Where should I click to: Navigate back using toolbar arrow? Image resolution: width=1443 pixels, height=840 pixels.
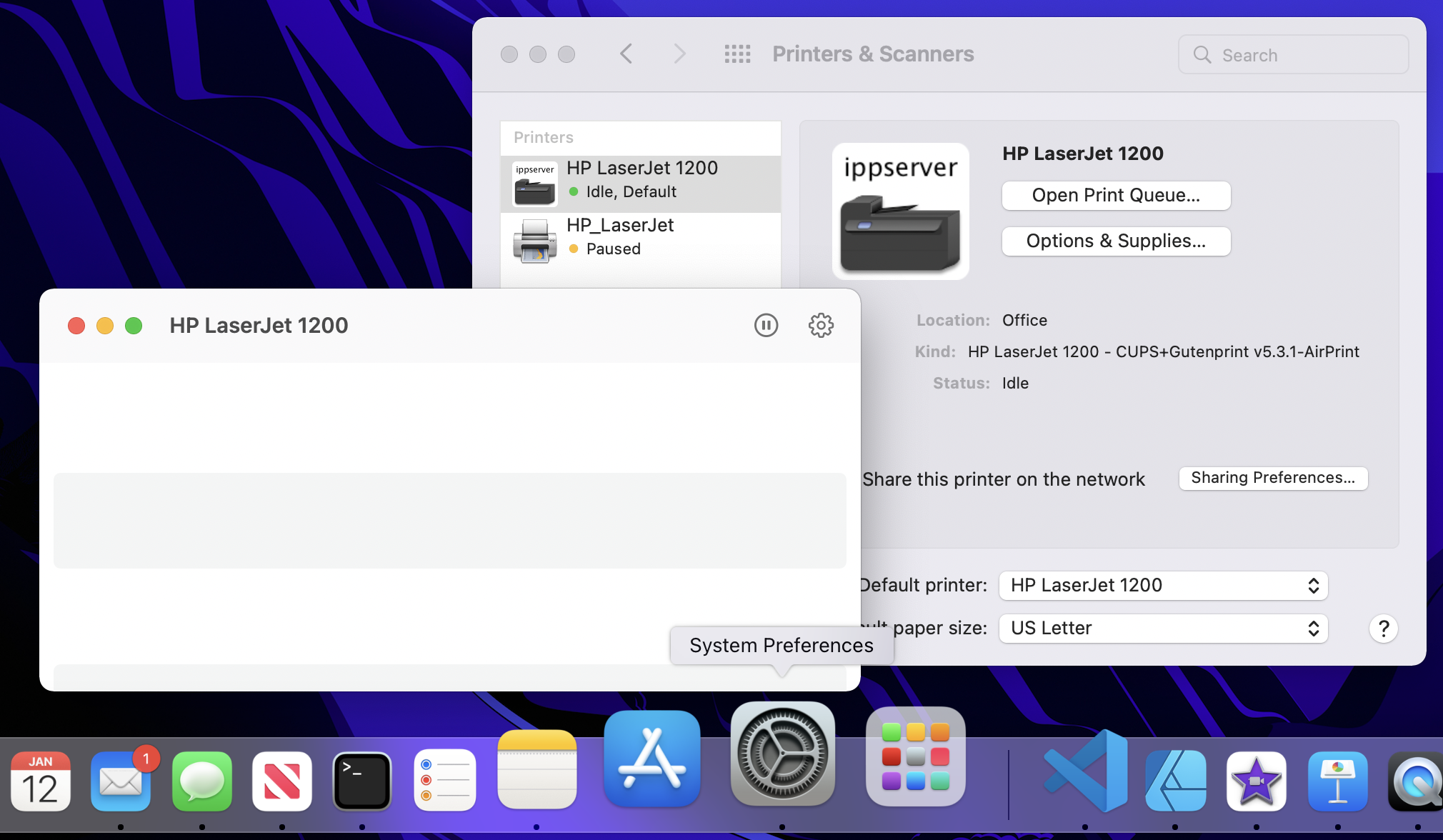(x=624, y=54)
